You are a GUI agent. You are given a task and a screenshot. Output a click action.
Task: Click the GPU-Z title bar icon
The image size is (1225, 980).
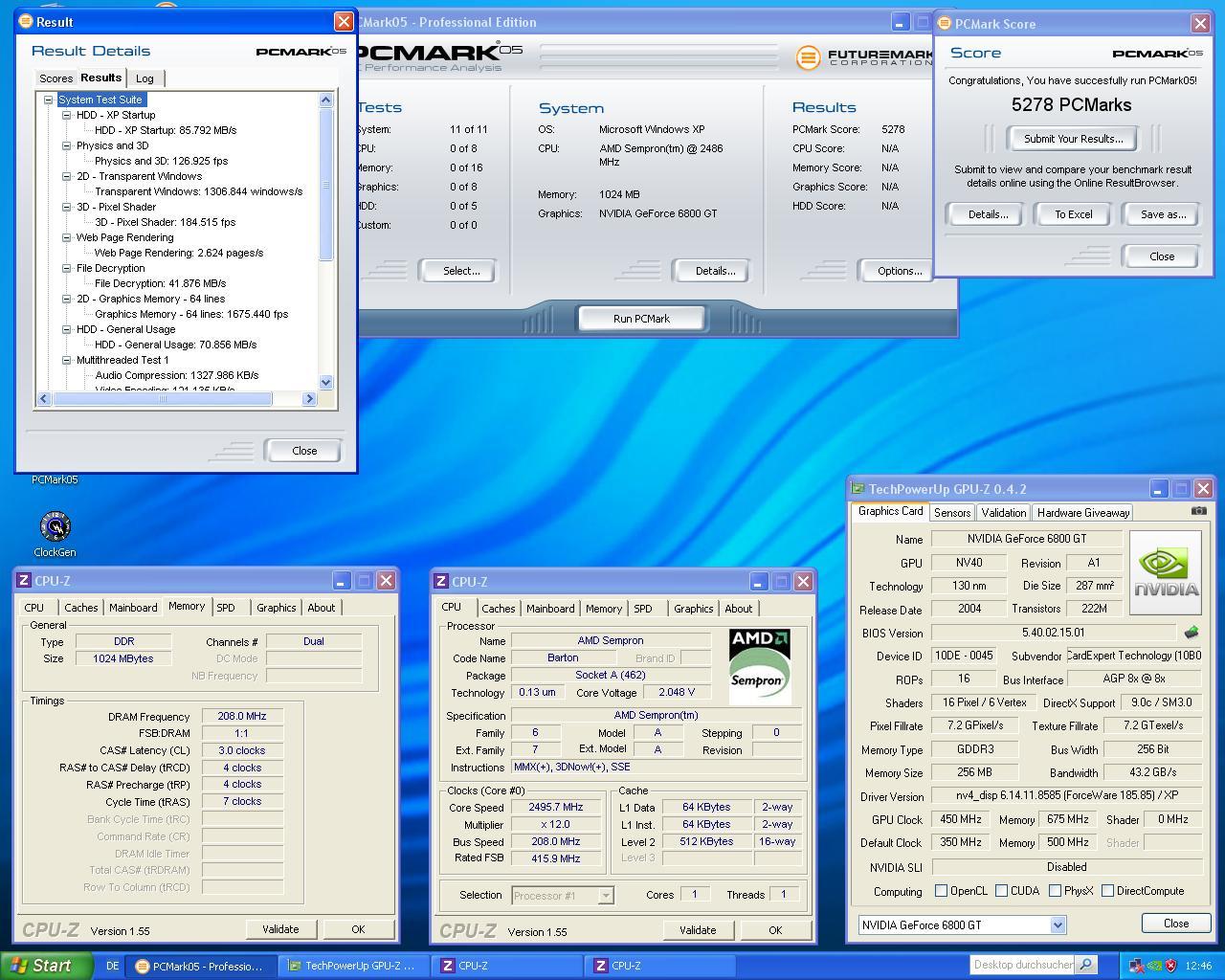(x=858, y=488)
